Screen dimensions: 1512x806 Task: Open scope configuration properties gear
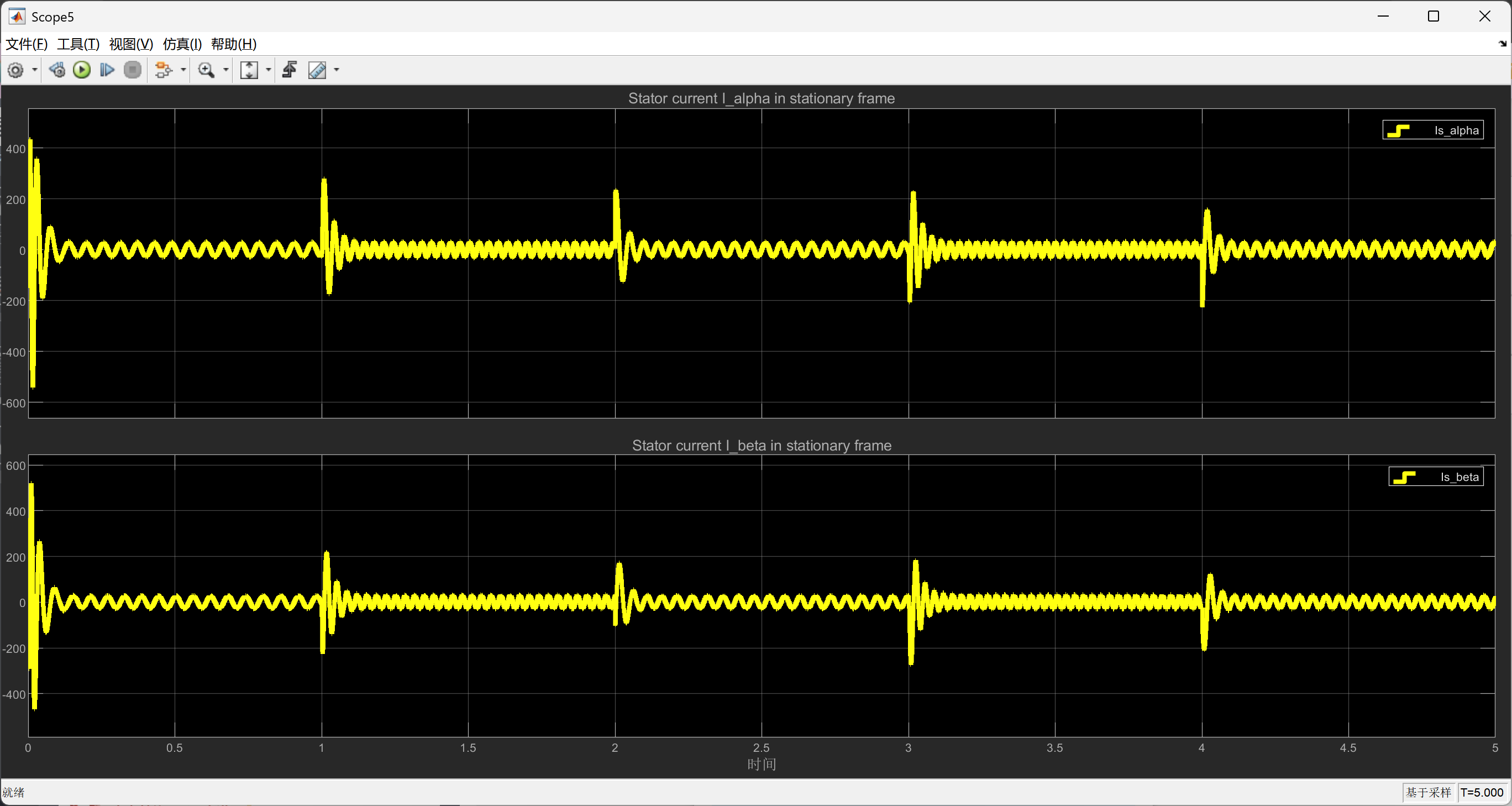(16, 70)
